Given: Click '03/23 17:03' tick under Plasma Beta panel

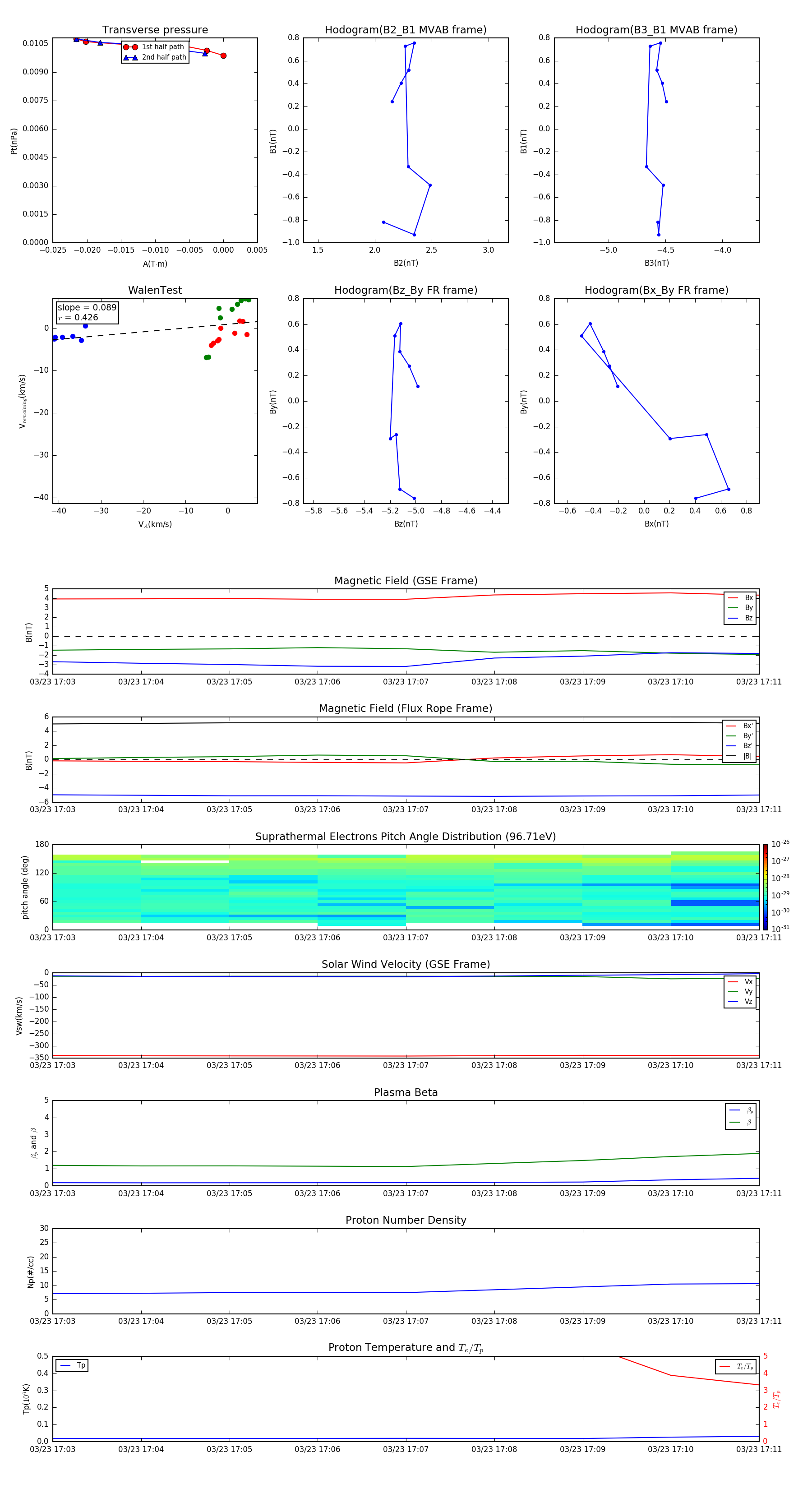Looking at the screenshot, I should pos(53,1193).
